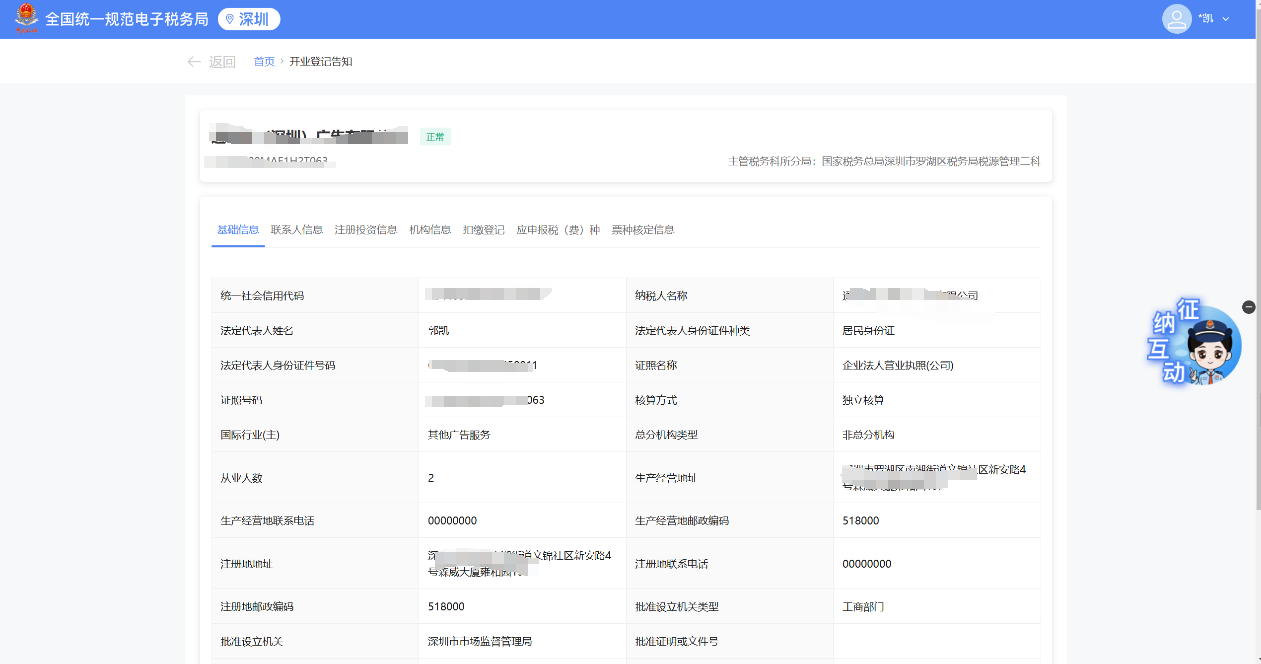The image size is (1261, 664).
Task: Click the 非总分机构 value cell
Action: pyautogui.click(x=936, y=435)
